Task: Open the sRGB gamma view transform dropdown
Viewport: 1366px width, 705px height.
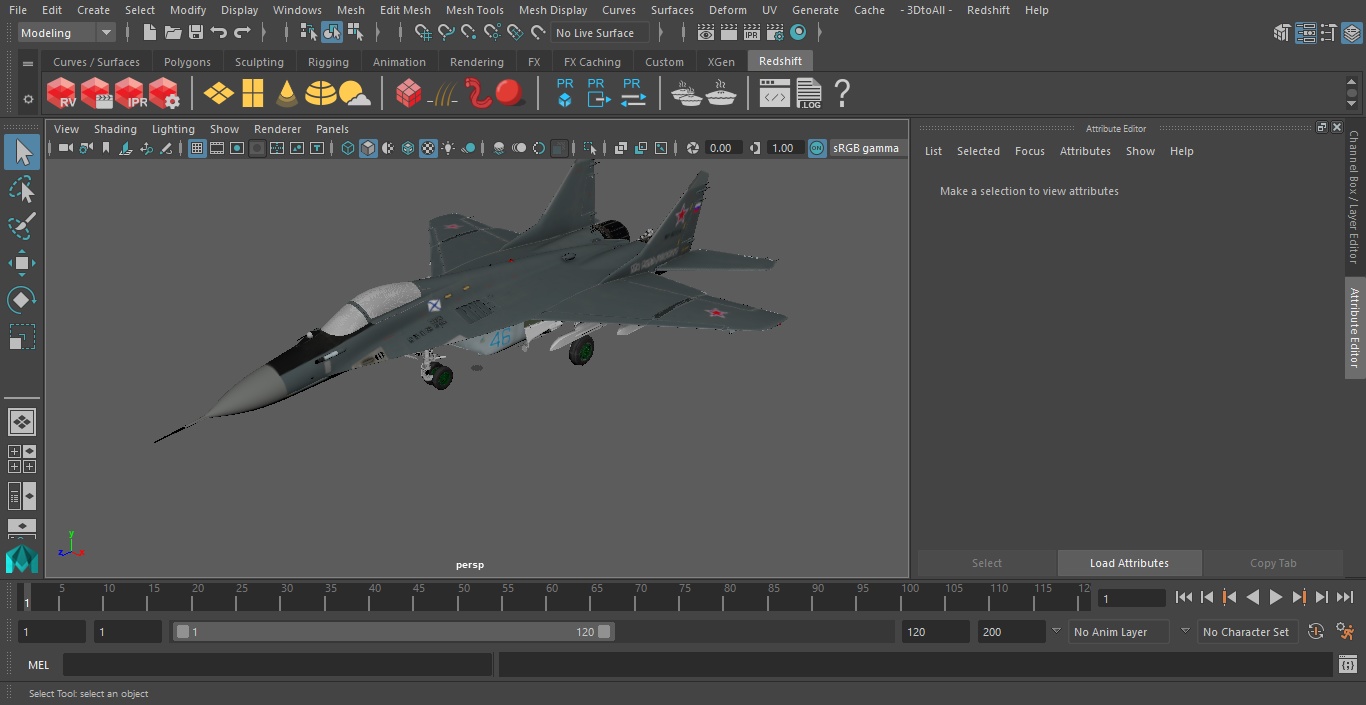Action: pos(866,148)
